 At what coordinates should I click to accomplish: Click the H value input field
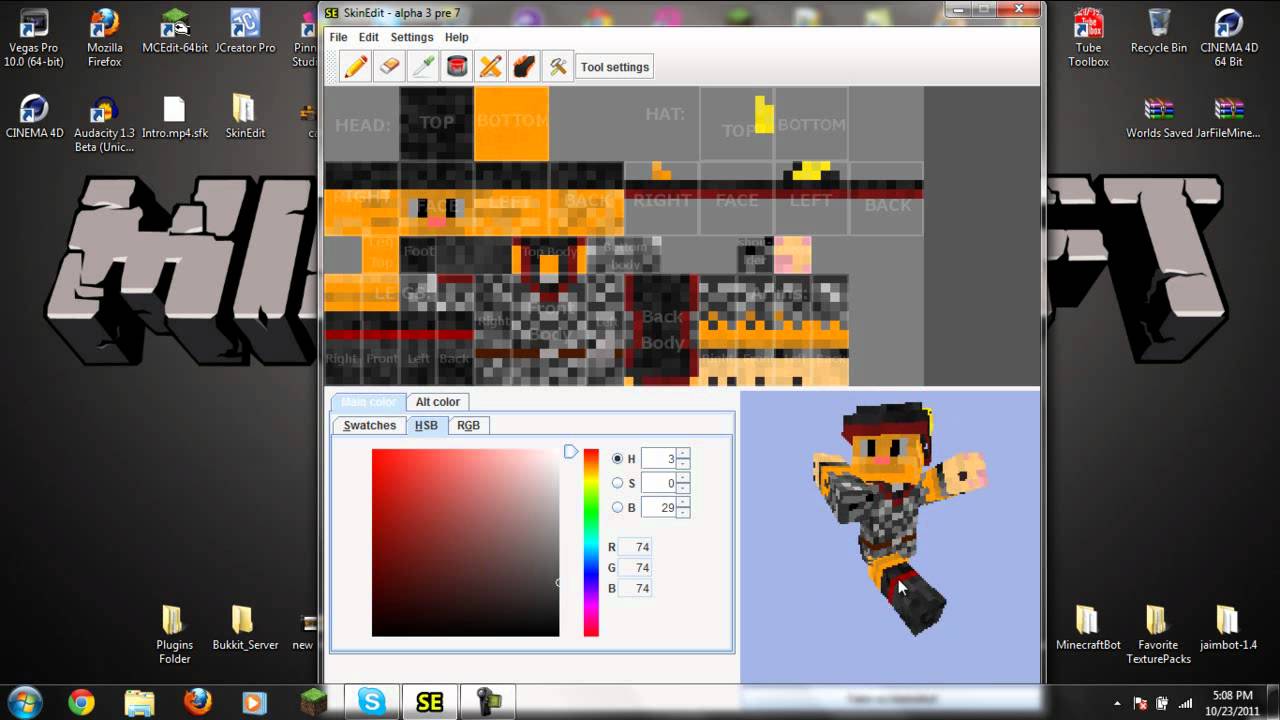tap(659, 459)
